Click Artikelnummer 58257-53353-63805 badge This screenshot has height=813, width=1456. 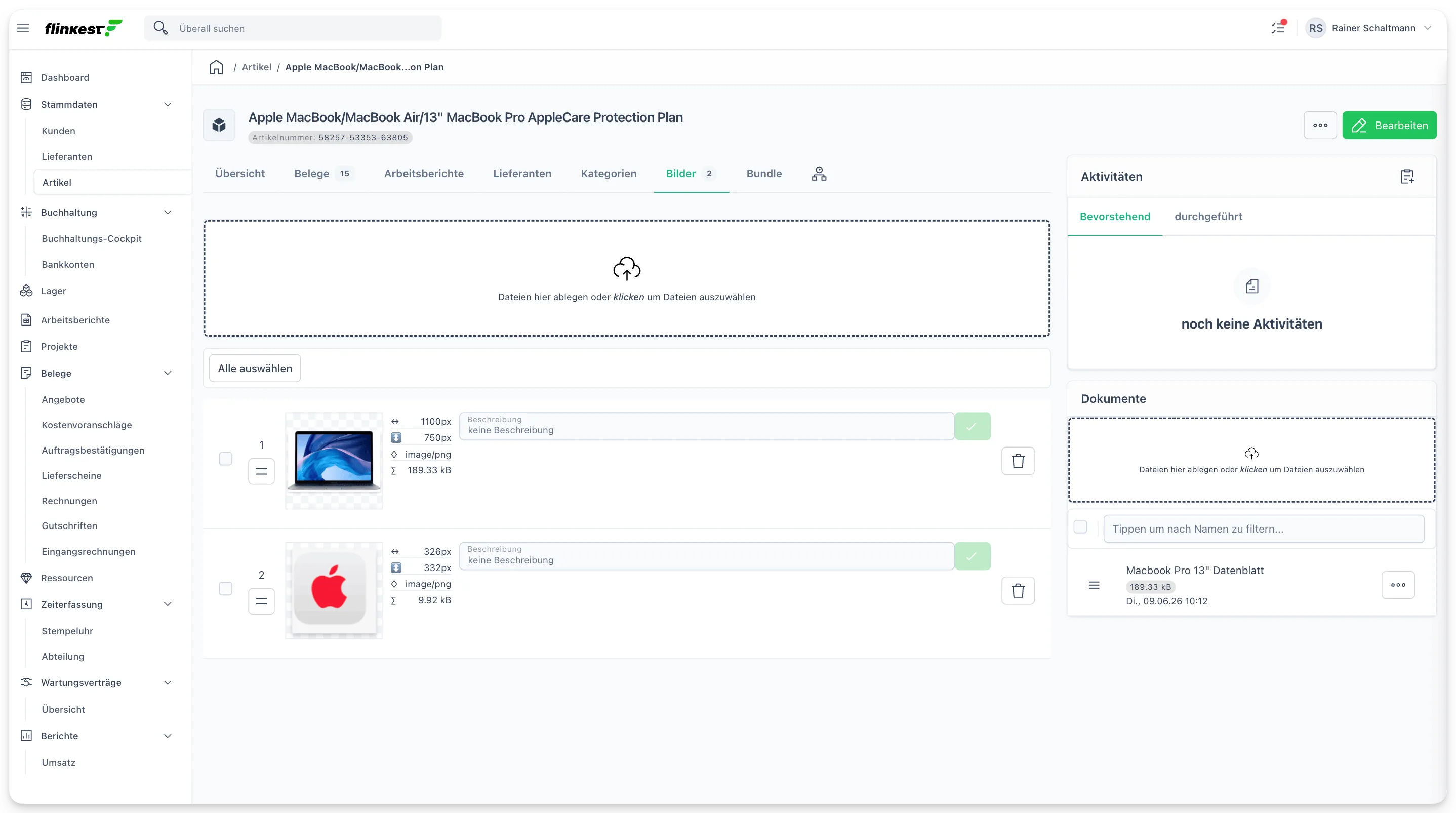pos(330,137)
